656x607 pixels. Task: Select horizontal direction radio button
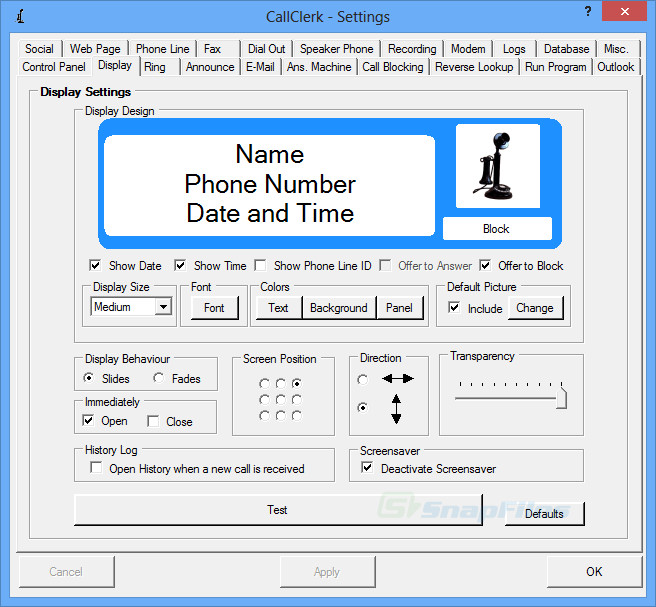(362, 379)
